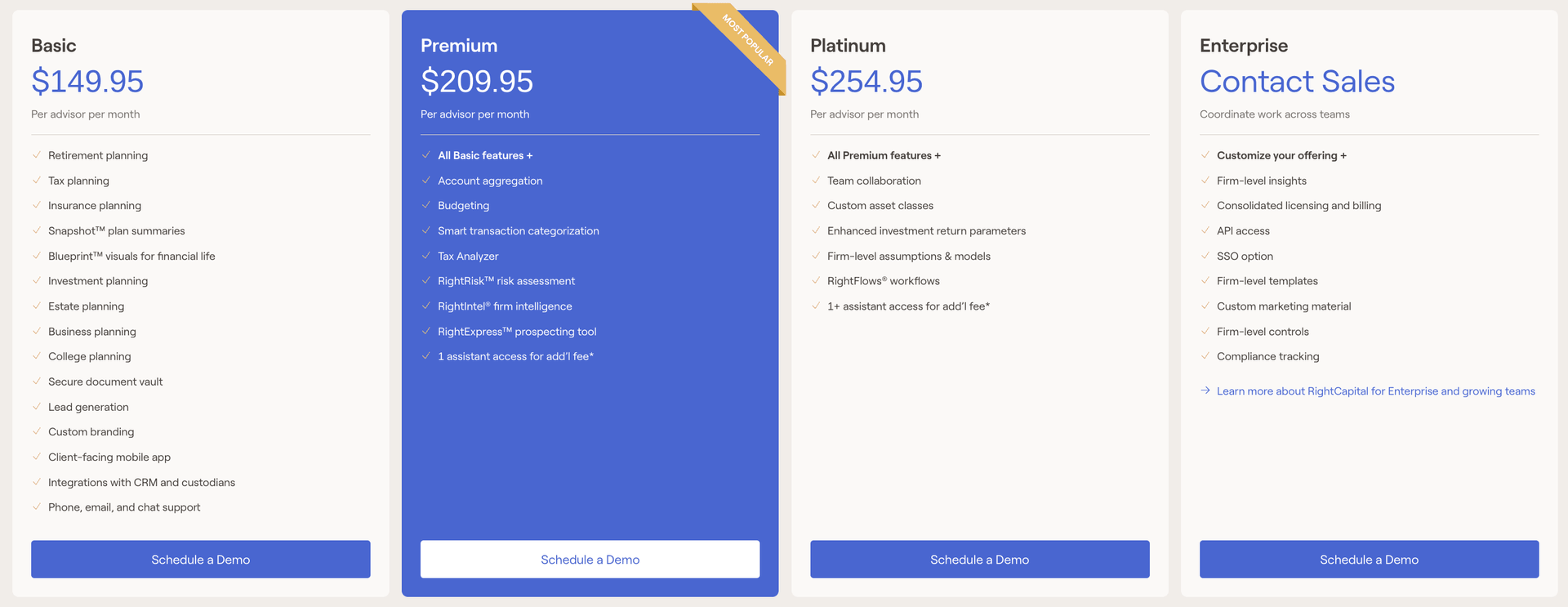The width and height of the screenshot is (1568, 607).
Task: Open Learn more about RightCapital for Enterprise
Action: click(1375, 391)
